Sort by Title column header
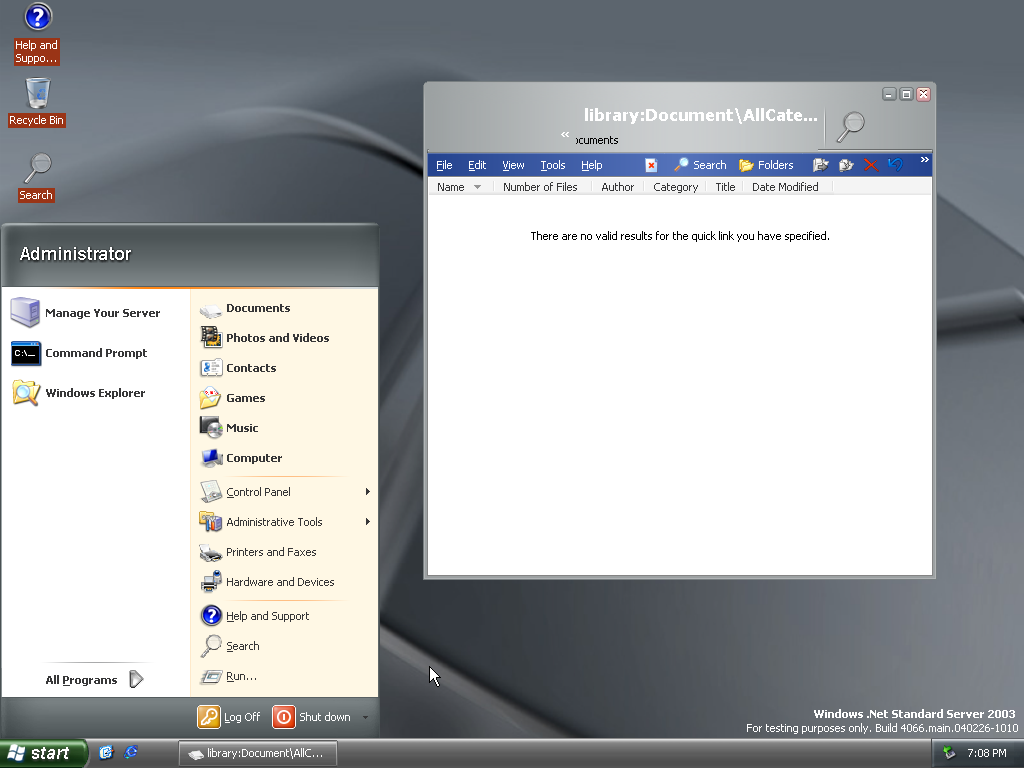Screen dimensions: 1024x768 click(725, 187)
